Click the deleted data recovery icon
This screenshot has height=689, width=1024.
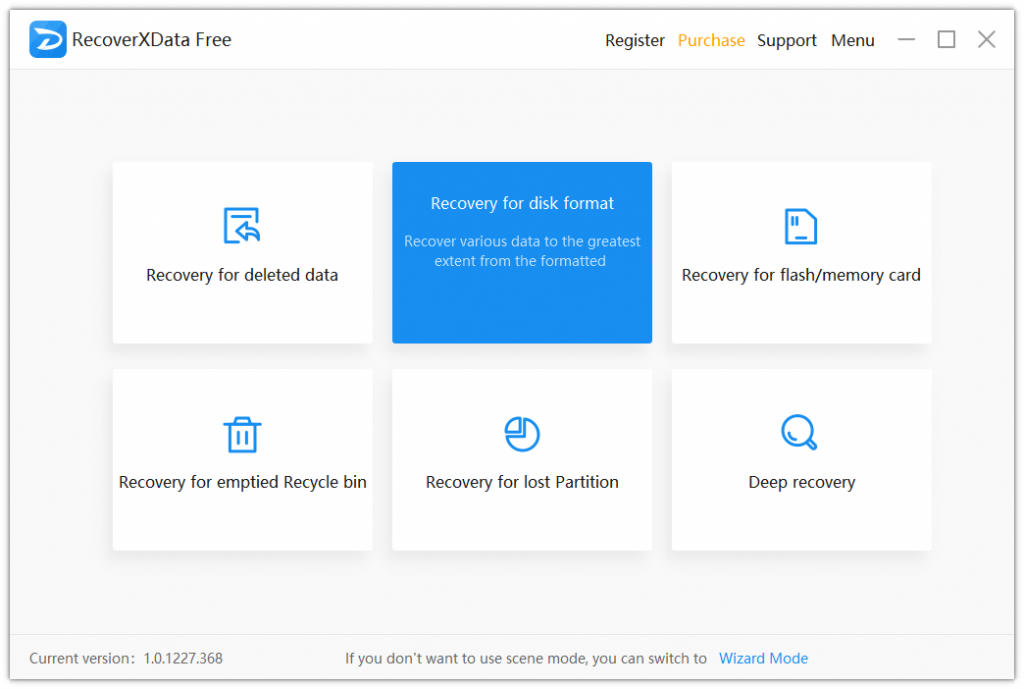(242, 226)
